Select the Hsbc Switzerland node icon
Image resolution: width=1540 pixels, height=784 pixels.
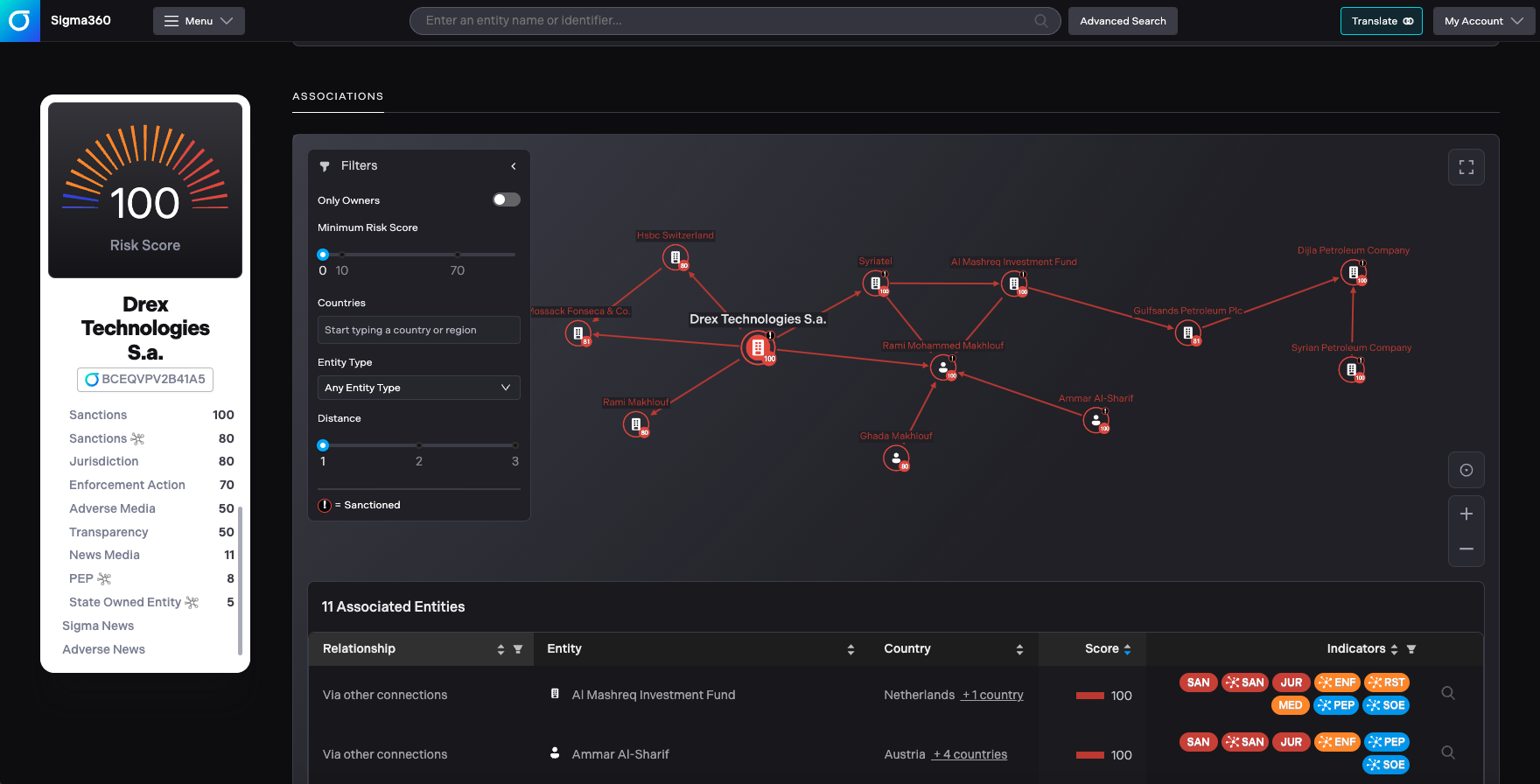[x=675, y=257]
